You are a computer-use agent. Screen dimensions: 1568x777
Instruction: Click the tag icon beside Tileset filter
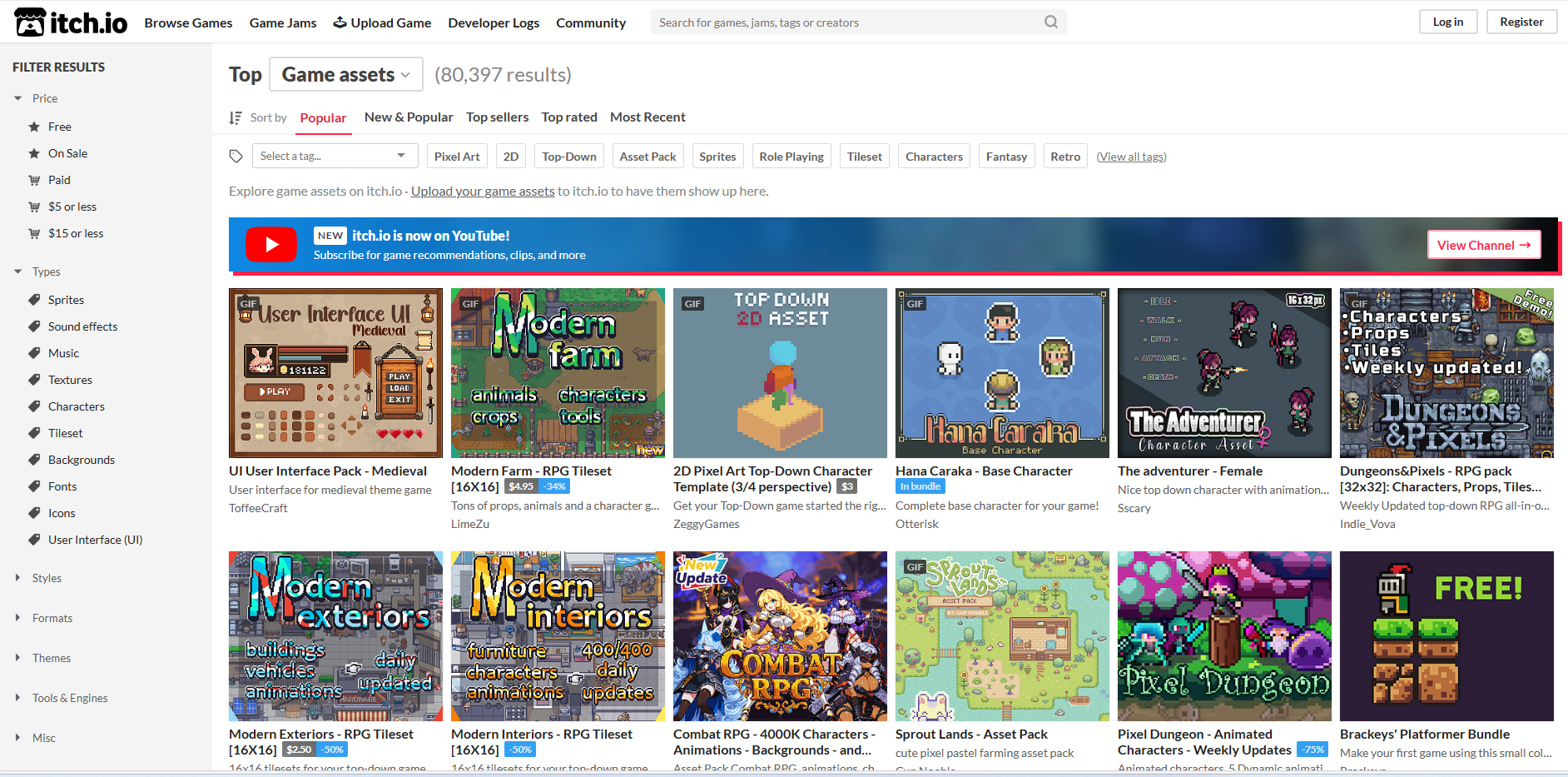click(34, 433)
